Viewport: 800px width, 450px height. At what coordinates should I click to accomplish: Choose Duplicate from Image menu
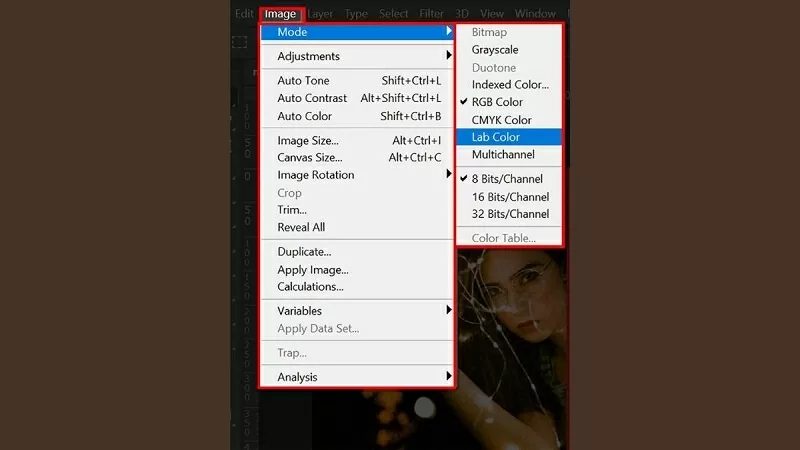click(x=304, y=252)
